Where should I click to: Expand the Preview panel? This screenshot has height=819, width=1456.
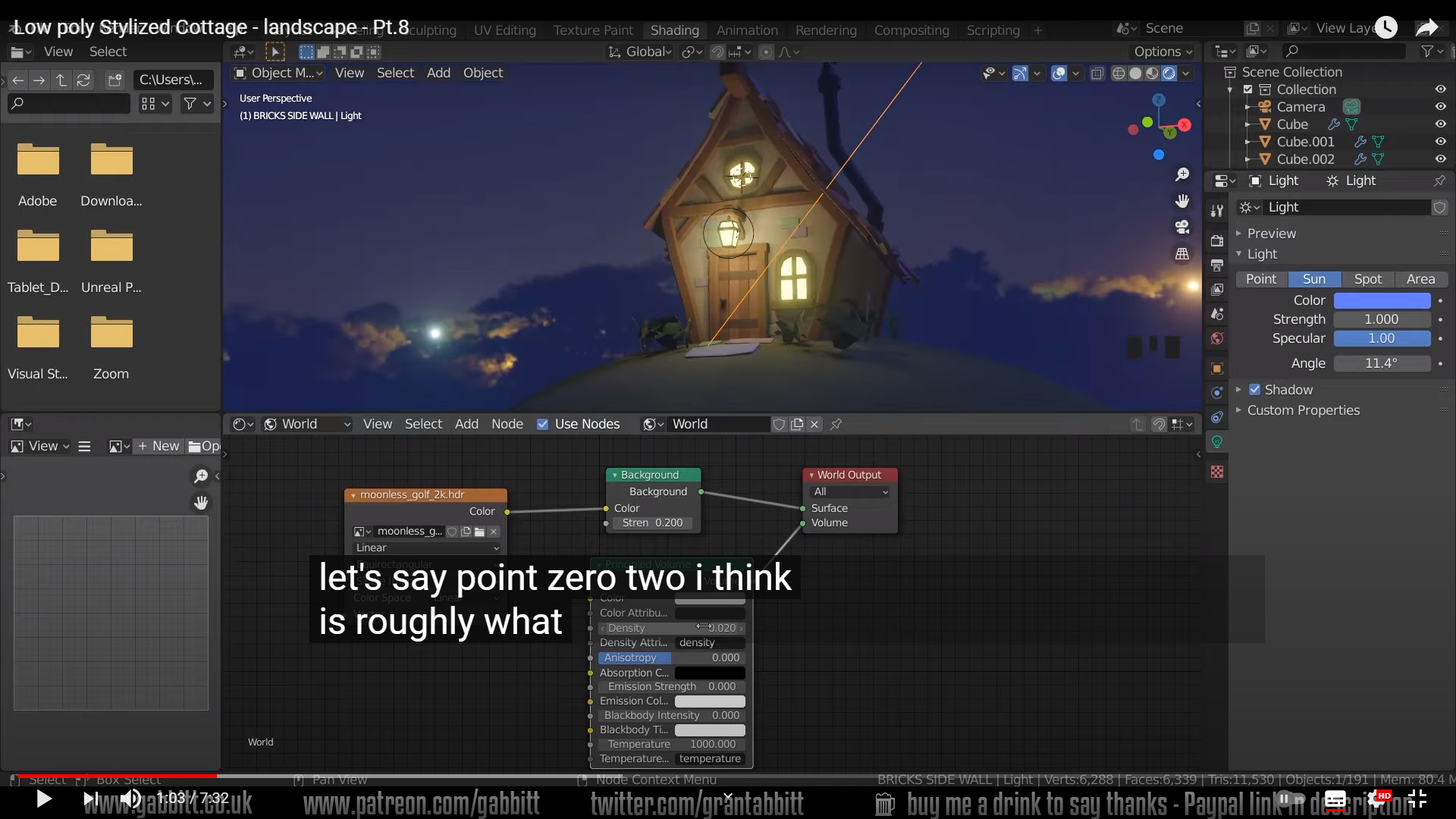[x=1272, y=234]
